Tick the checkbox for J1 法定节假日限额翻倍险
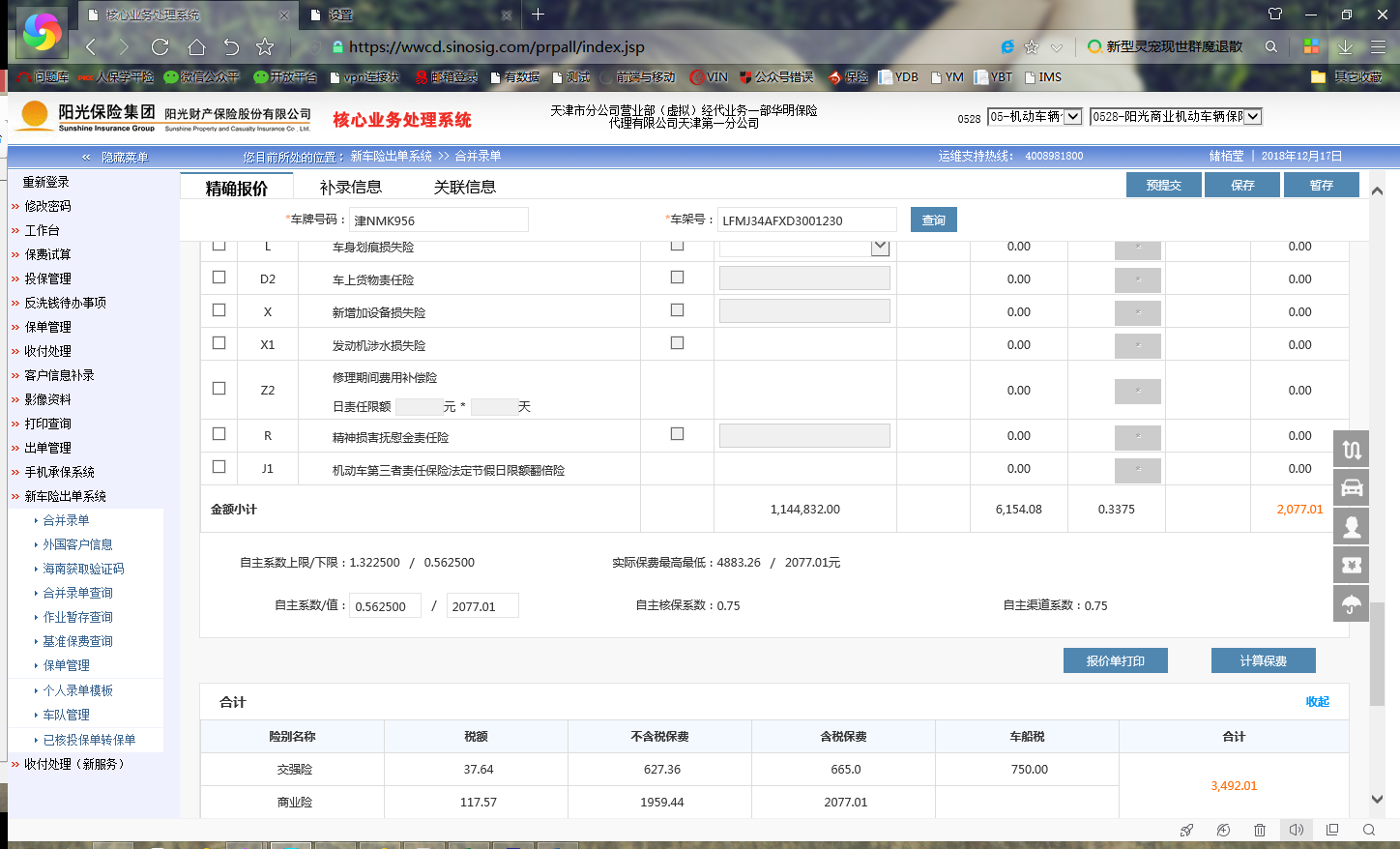Image resolution: width=1400 pixels, height=849 pixels. click(219, 467)
